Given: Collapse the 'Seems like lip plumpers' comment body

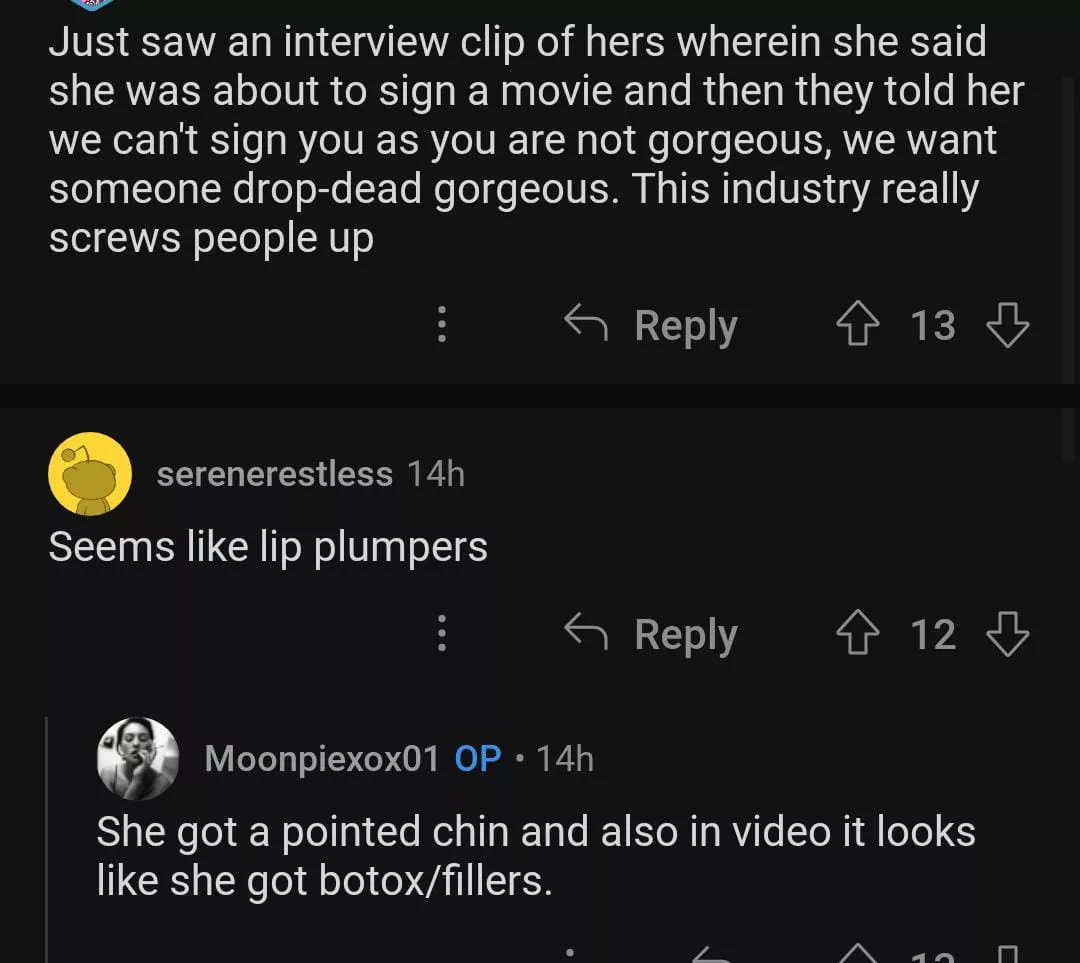Looking at the screenshot, I should point(268,547).
